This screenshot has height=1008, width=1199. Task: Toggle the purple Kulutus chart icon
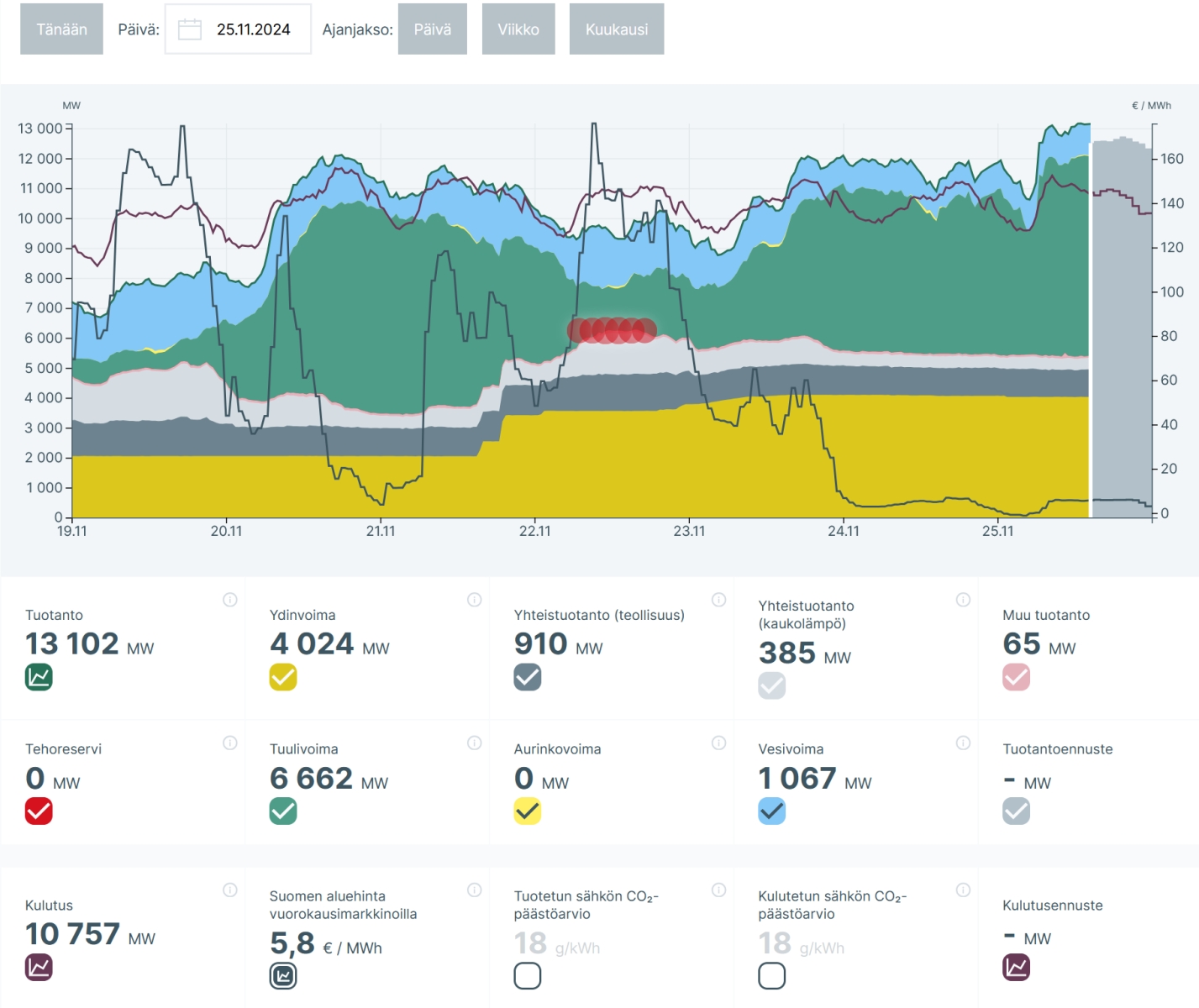point(39,967)
